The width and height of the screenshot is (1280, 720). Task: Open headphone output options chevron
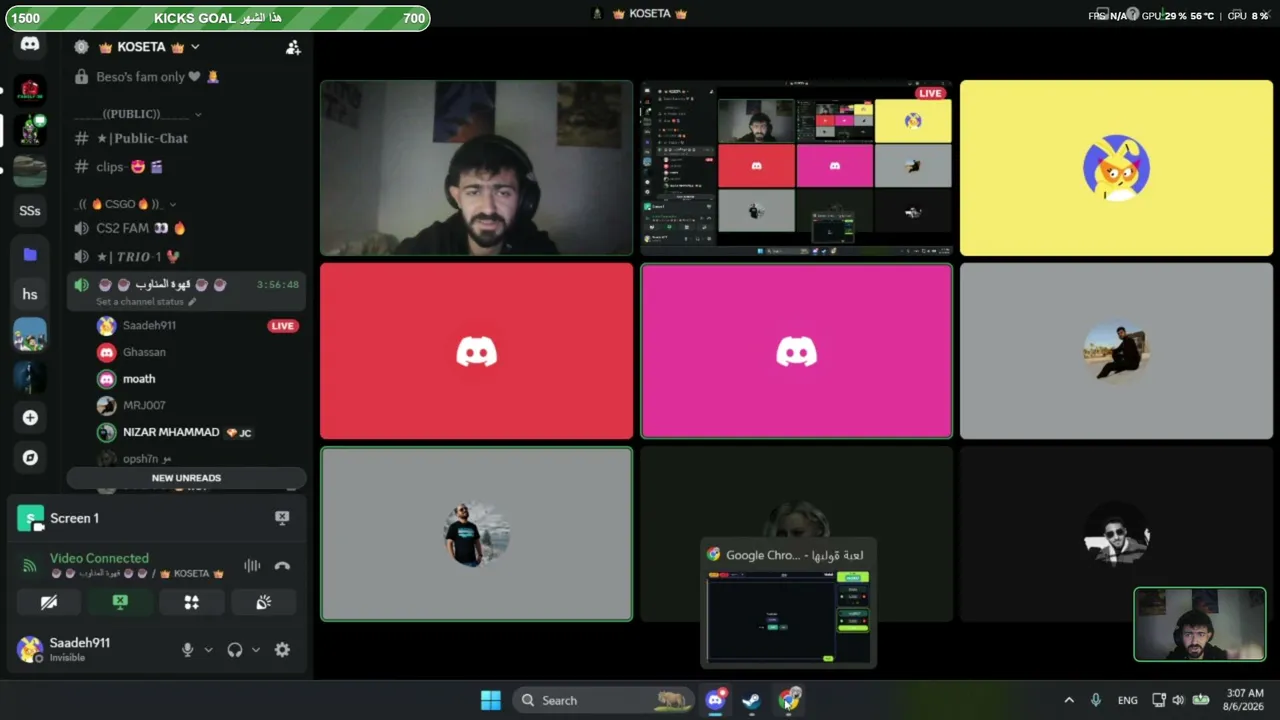tap(256, 649)
